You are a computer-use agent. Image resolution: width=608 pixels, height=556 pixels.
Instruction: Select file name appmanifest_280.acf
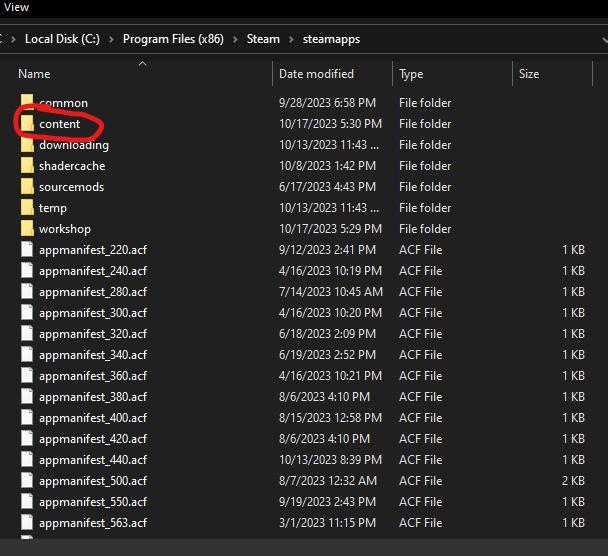tap(93, 292)
